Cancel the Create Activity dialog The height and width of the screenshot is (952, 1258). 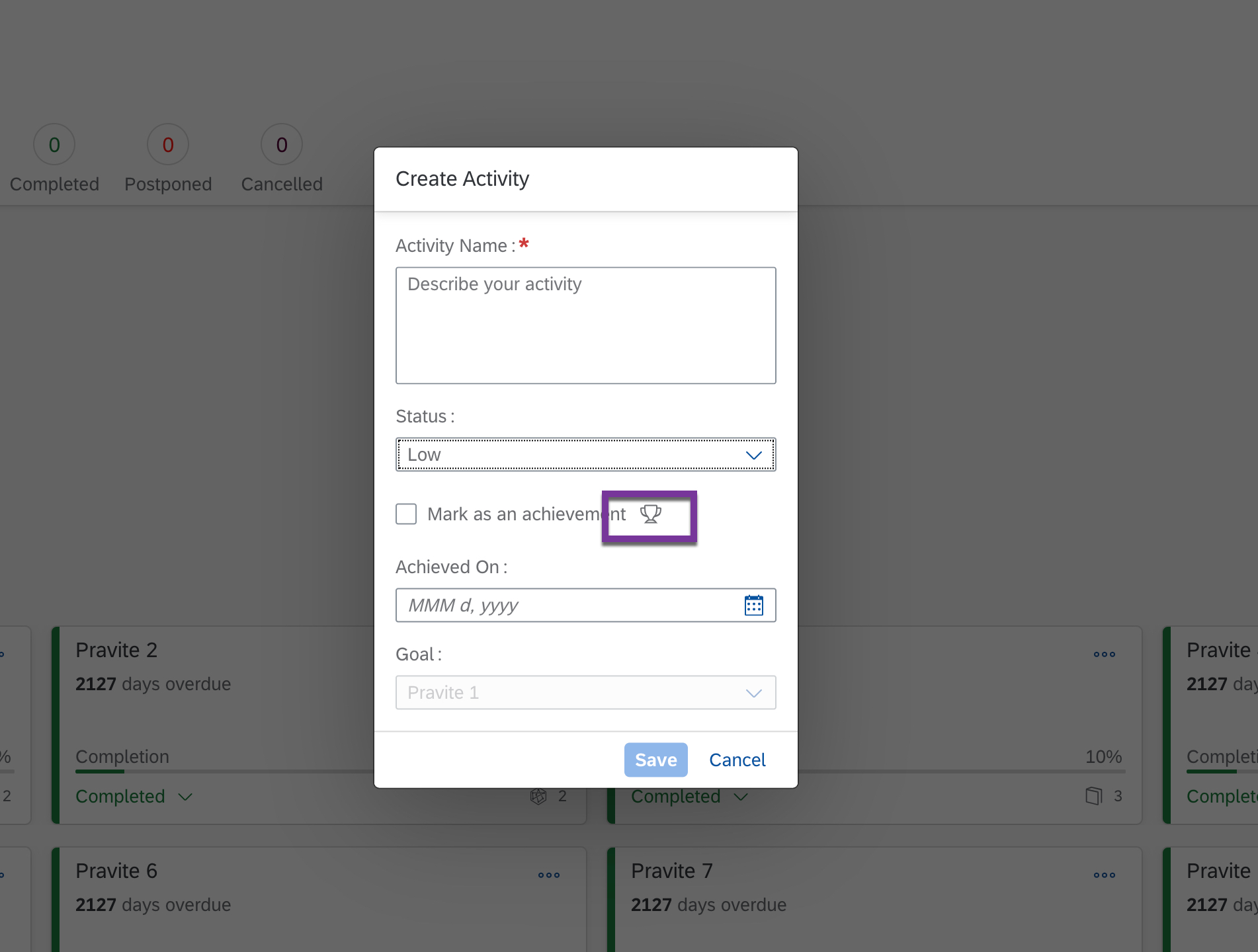[737, 760]
